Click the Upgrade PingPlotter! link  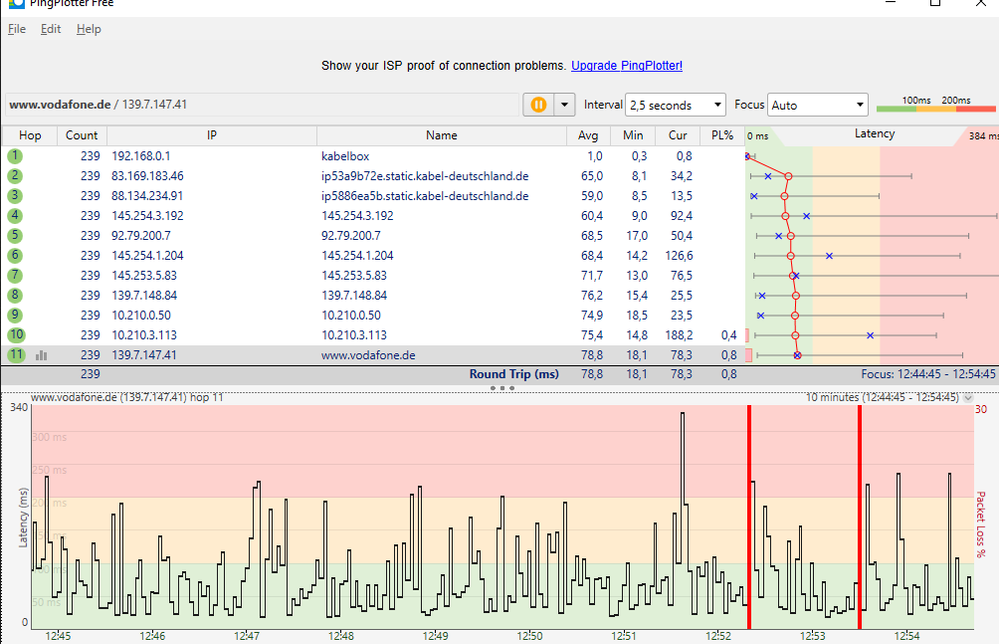click(x=626, y=66)
